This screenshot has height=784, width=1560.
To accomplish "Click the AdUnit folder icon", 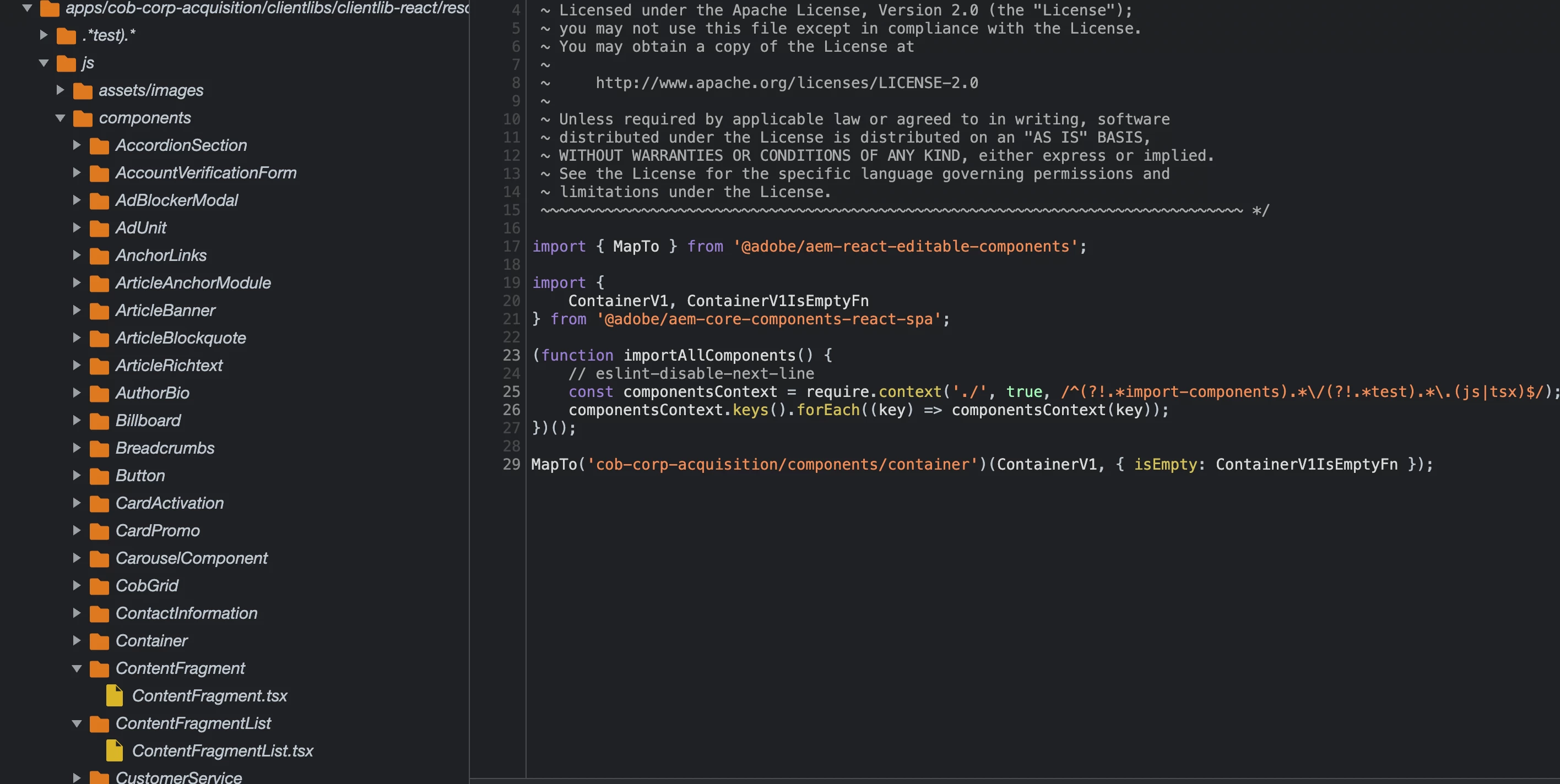I will coord(99,228).
